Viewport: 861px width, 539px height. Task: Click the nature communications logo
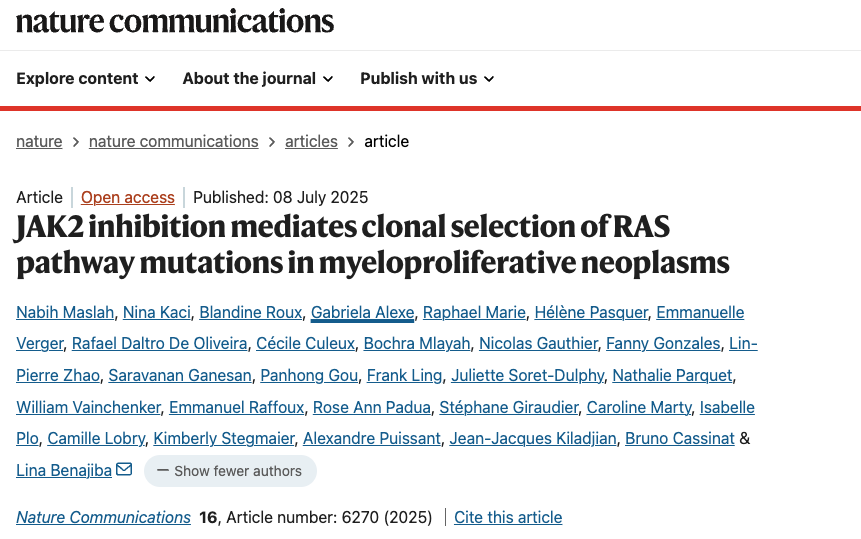point(175,21)
